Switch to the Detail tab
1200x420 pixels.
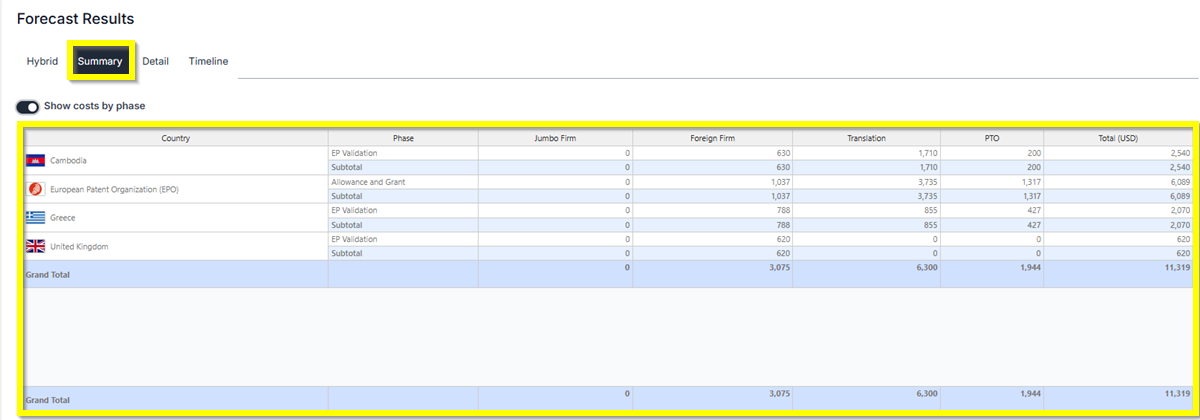155,61
